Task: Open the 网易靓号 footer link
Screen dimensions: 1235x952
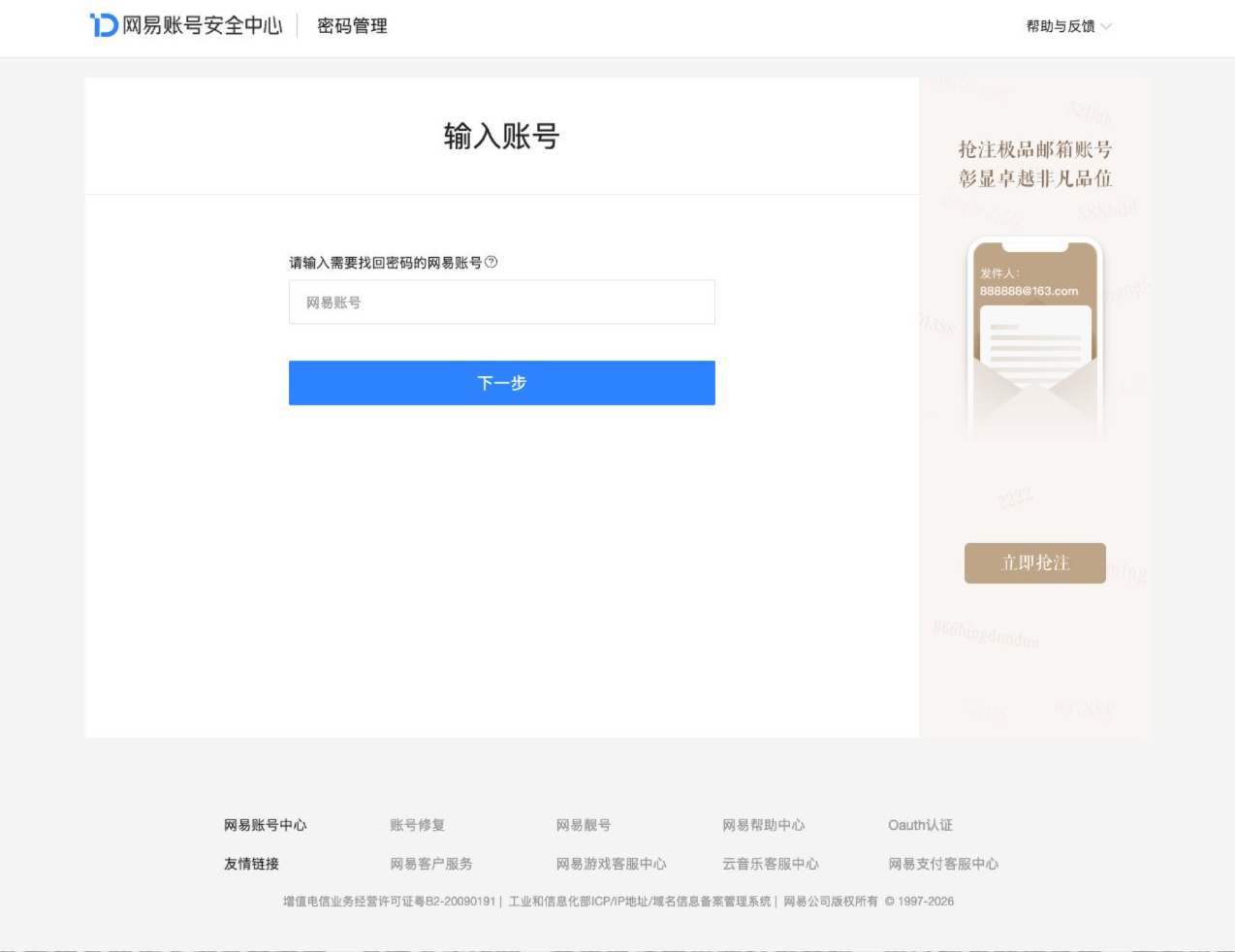Action: [584, 825]
